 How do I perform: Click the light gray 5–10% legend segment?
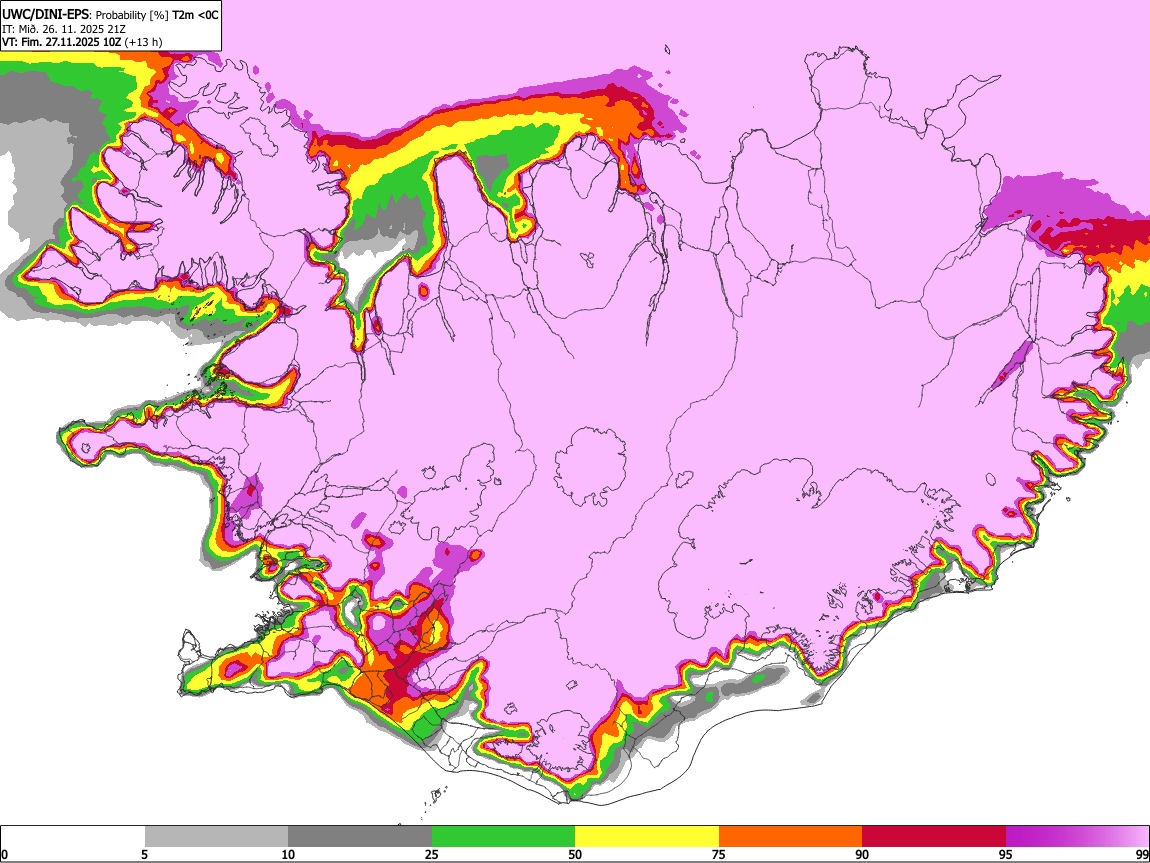click(x=216, y=836)
